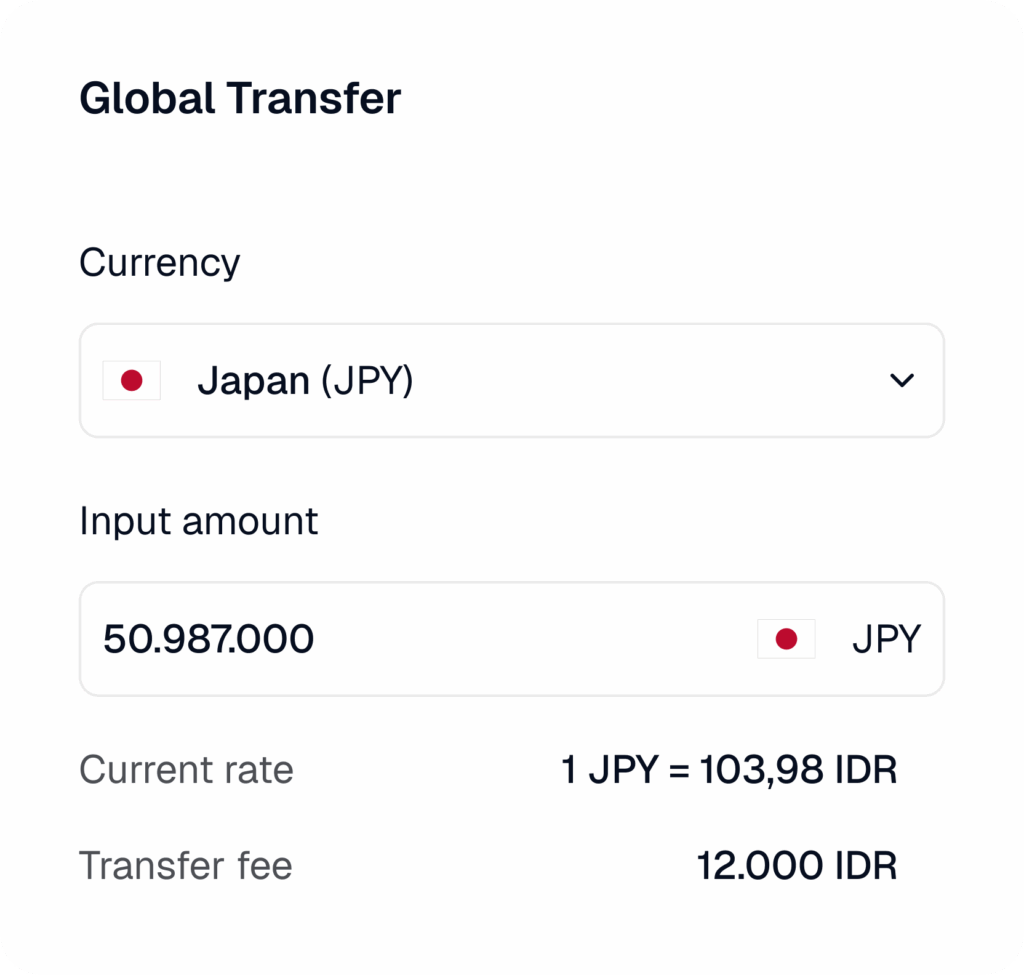This screenshot has width=1024, height=975.
Task: Click the 103,98 IDR rate value
Action: tap(798, 770)
